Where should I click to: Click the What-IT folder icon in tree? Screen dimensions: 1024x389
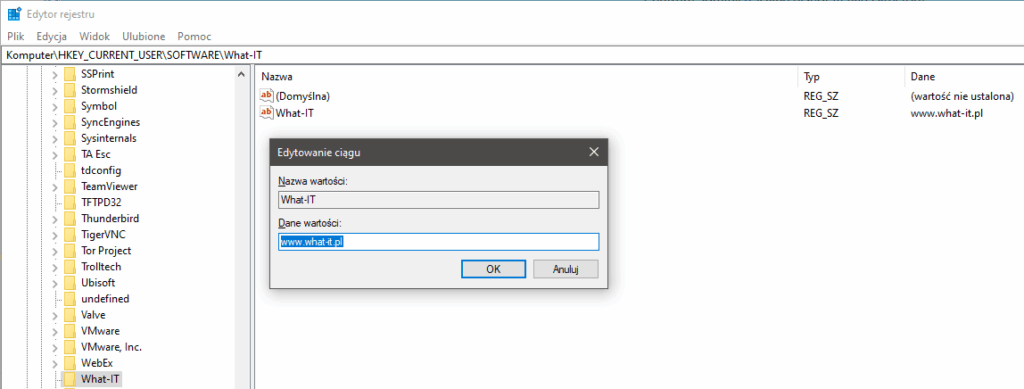point(71,379)
